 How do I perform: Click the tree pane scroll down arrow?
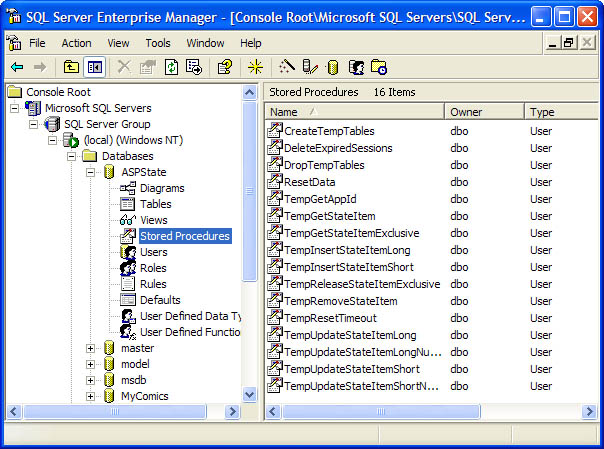click(250, 395)
